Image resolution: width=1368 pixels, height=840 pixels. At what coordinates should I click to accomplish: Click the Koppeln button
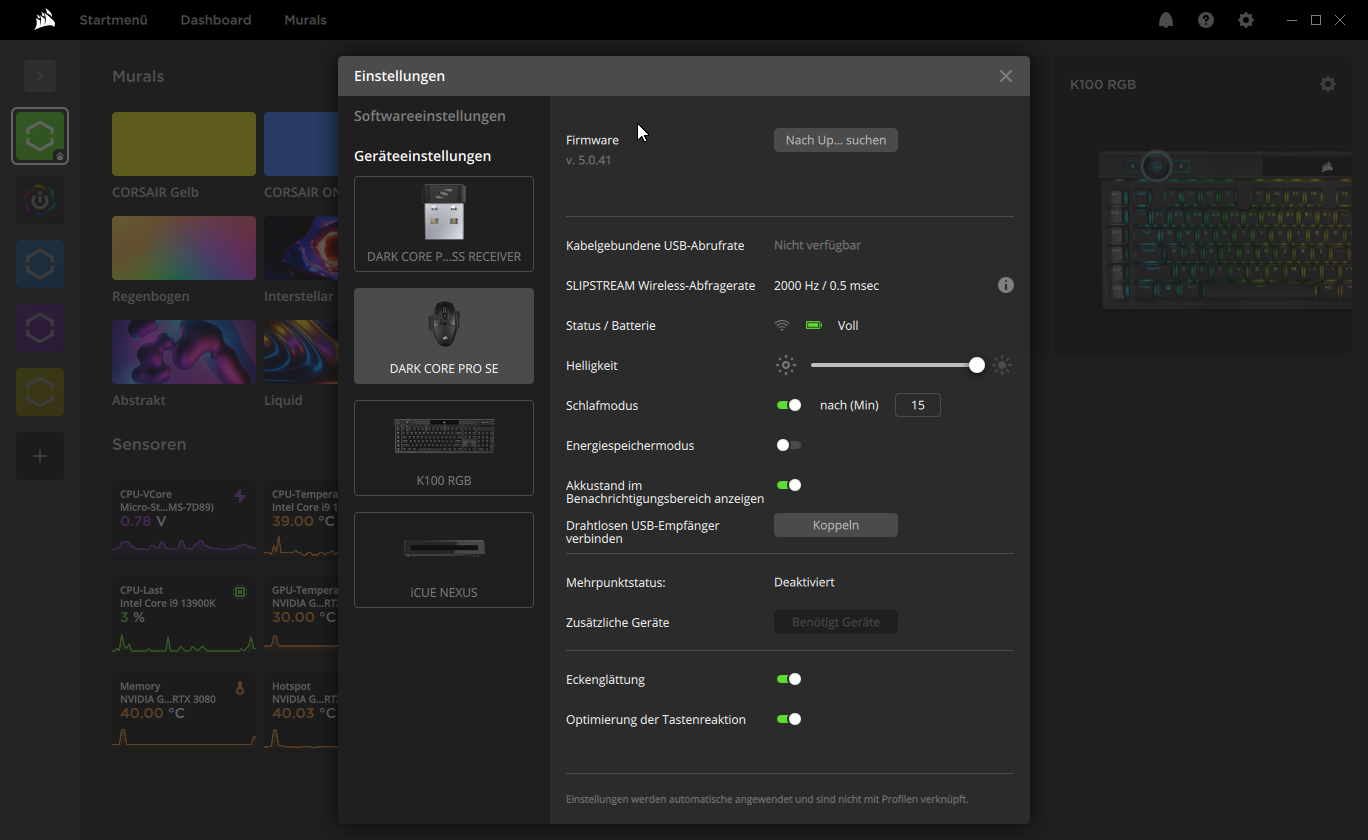coord(836,525)
